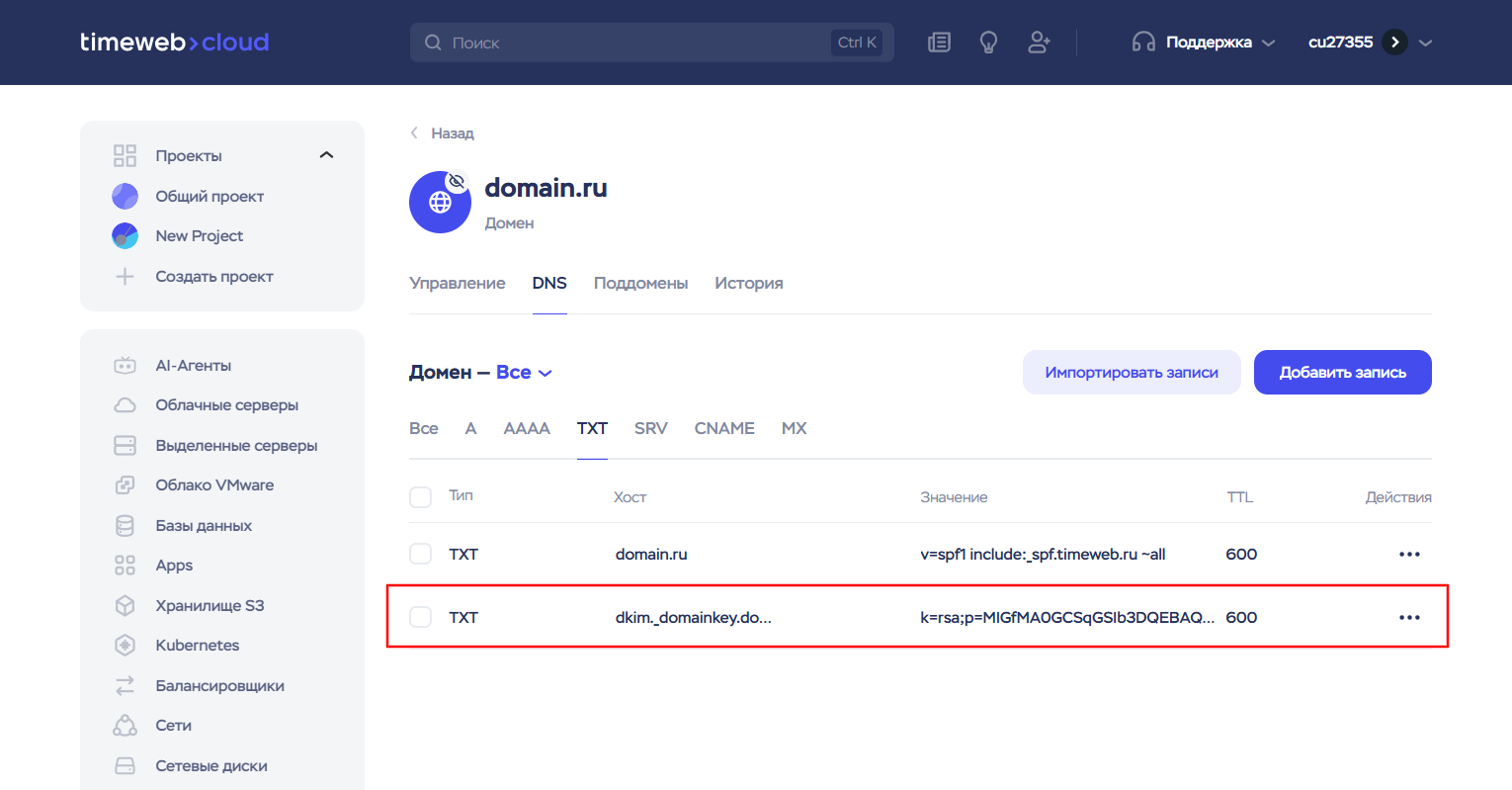This screenshot has width=1512, height=790.
Task: Select the dkim._domainkey TXT record checkbox
Action: point(421,617)
